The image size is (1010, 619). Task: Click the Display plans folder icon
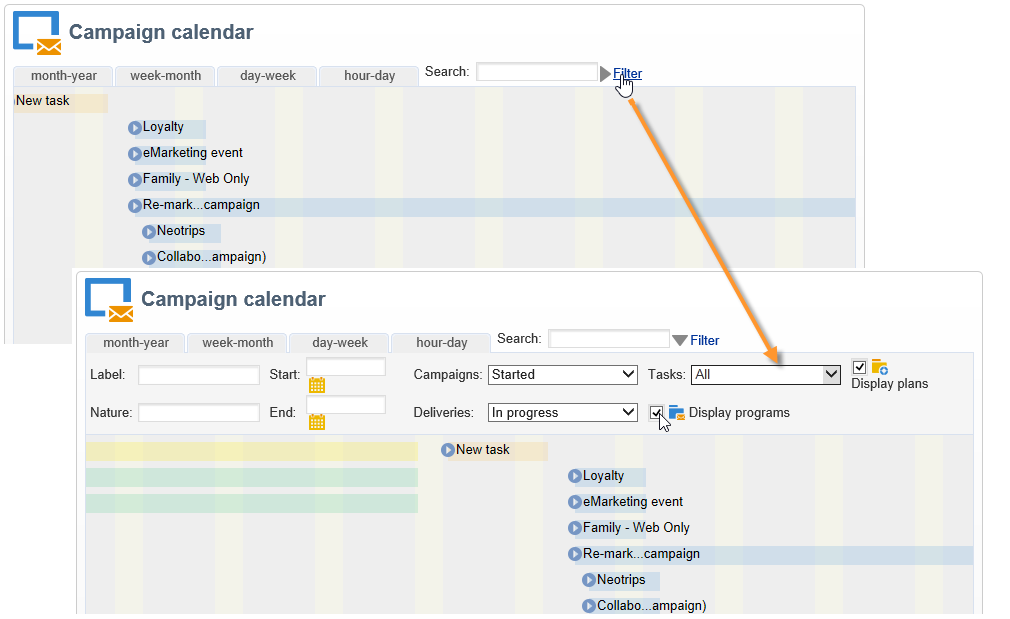pyautogui.click(x=879, y=367)
